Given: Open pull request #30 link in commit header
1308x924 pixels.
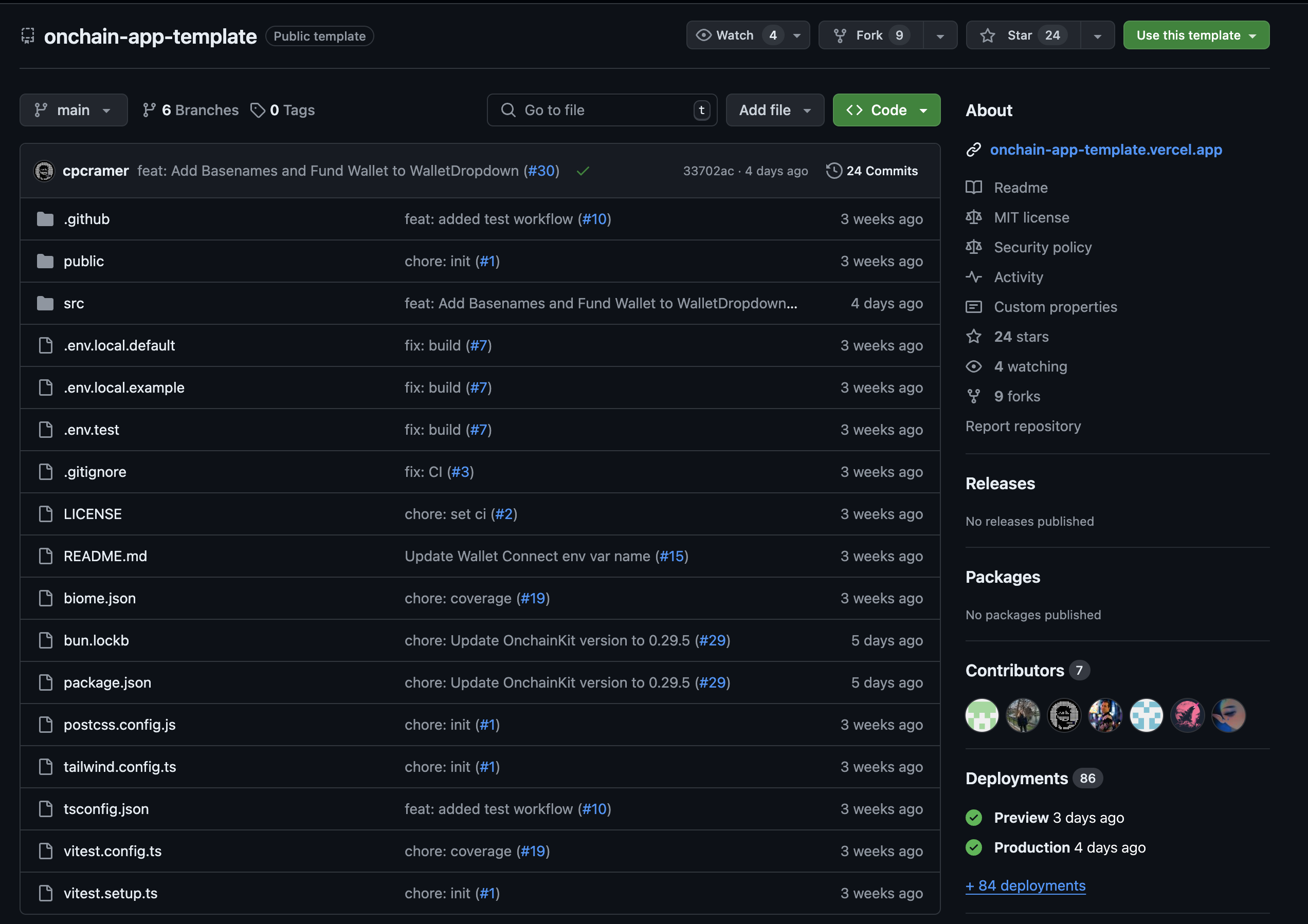Looking at the screenshot, I should (x=541, y=171).
